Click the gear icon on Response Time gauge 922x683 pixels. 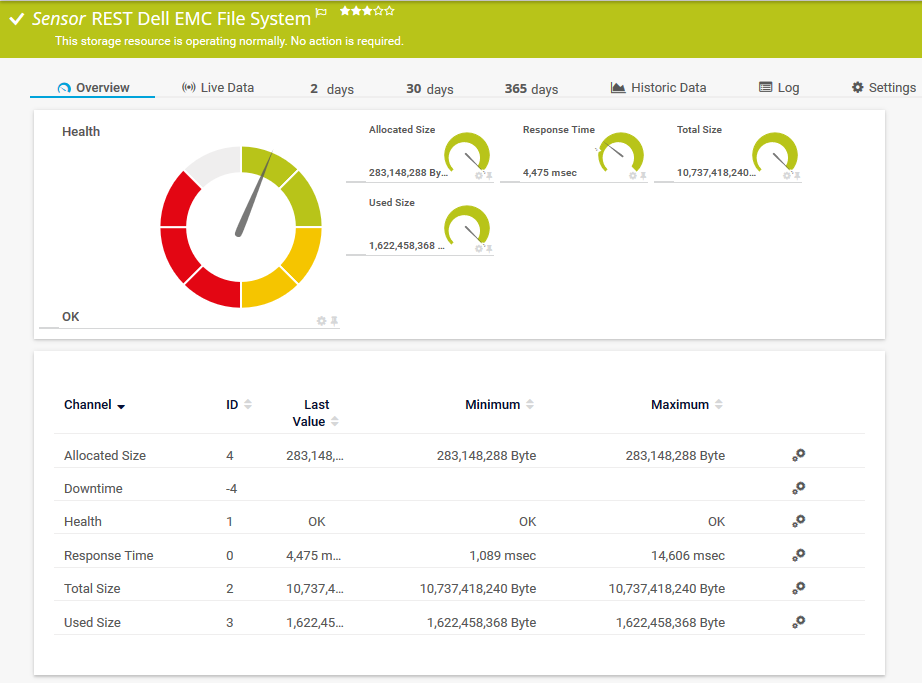tap(632, 176)
